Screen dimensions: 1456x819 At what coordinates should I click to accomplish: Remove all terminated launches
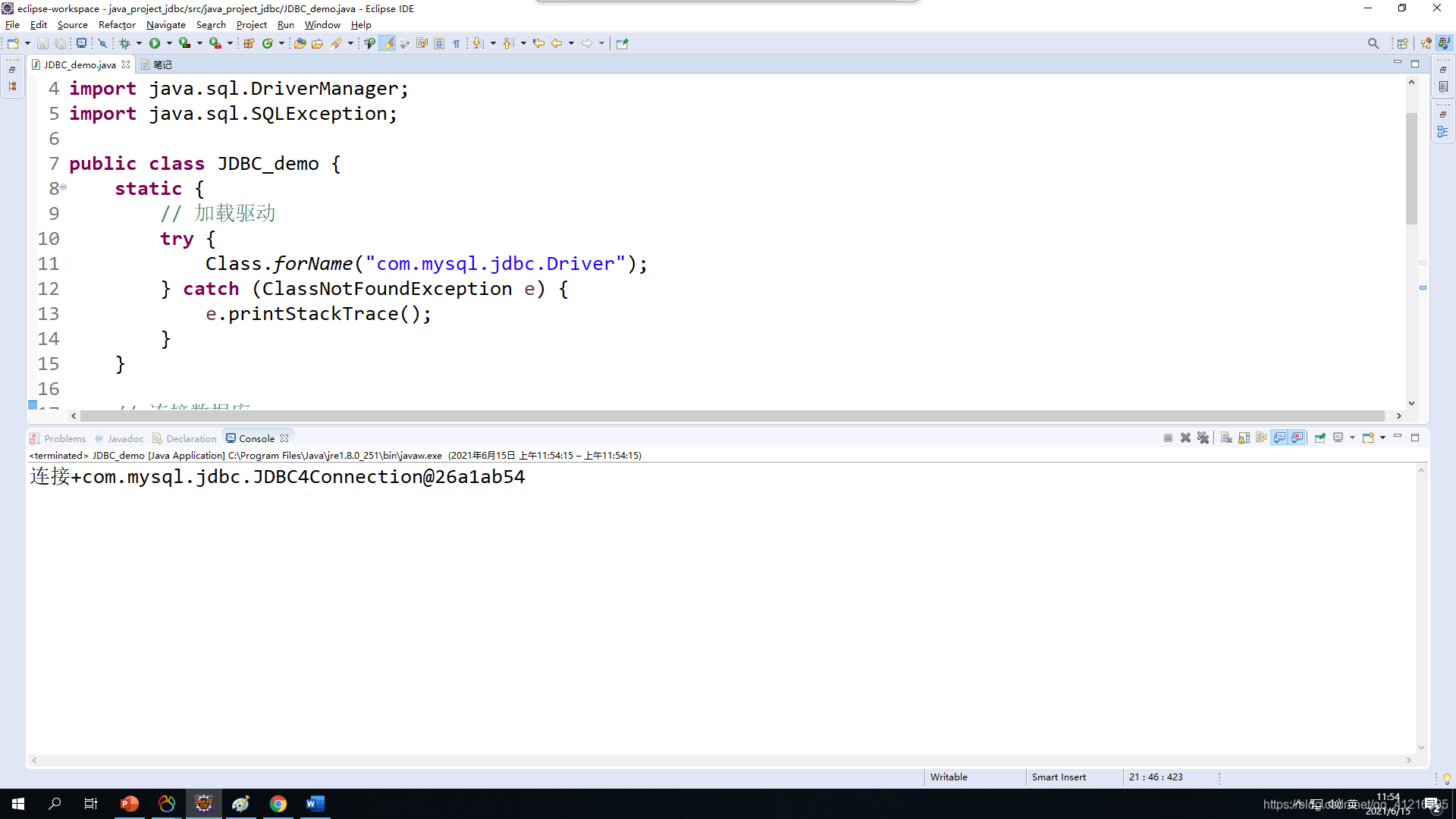[1204, 438]
